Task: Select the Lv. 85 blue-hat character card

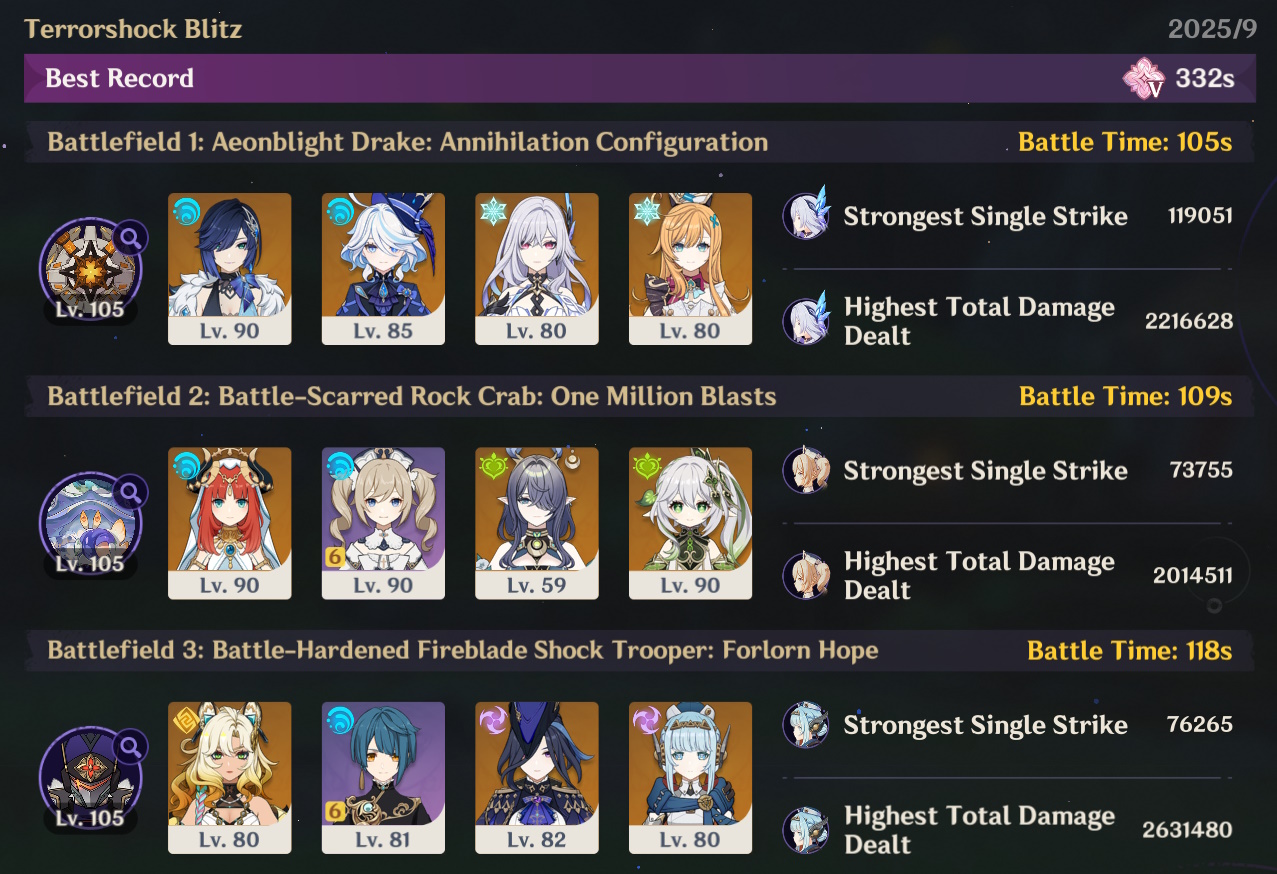Action: [383, 269]
